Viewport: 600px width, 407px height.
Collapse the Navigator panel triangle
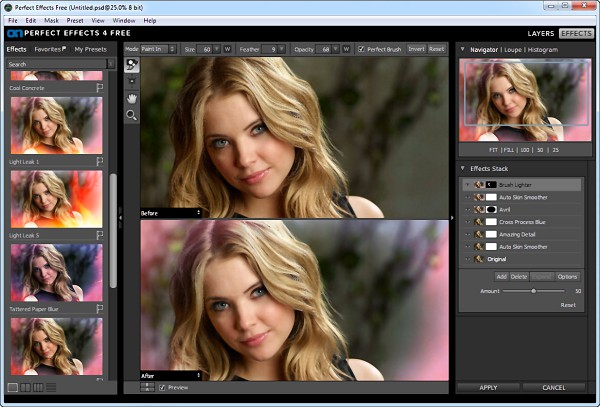pyautogui.click(x=462, y=49)
